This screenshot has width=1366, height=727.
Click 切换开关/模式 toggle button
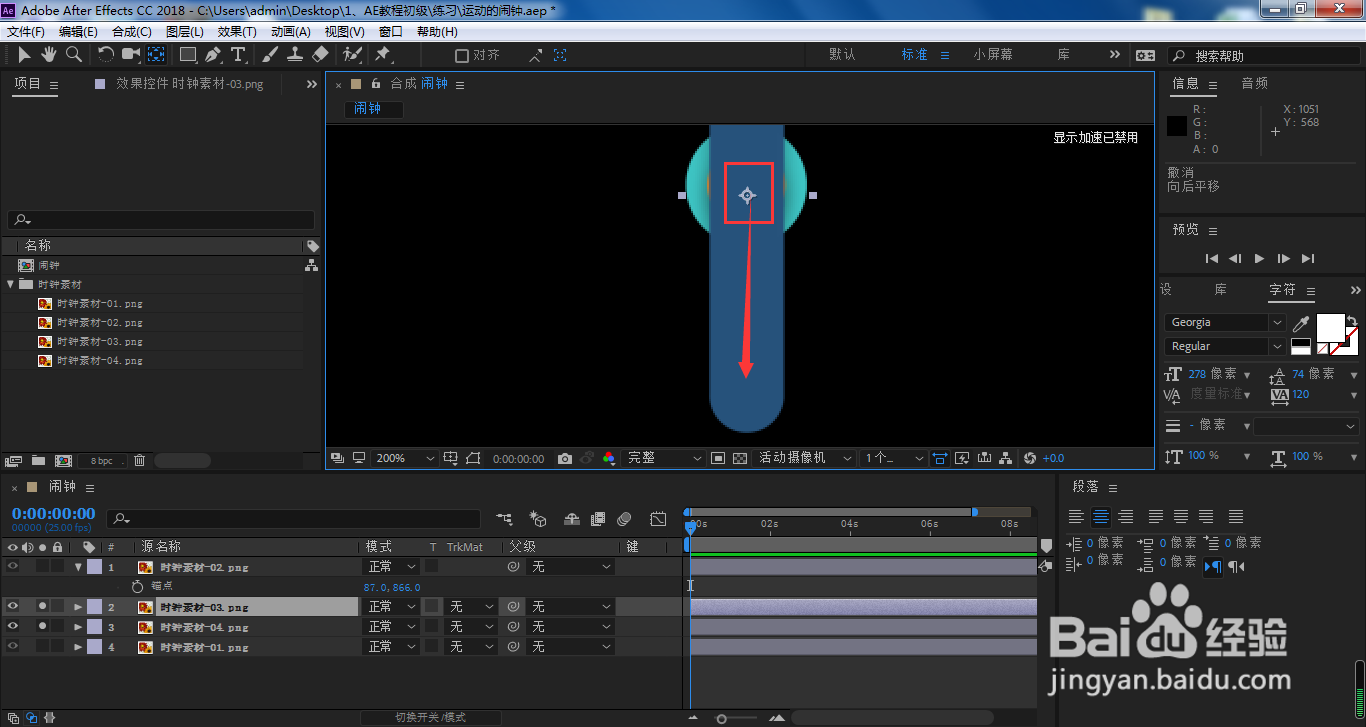[430, 717]
